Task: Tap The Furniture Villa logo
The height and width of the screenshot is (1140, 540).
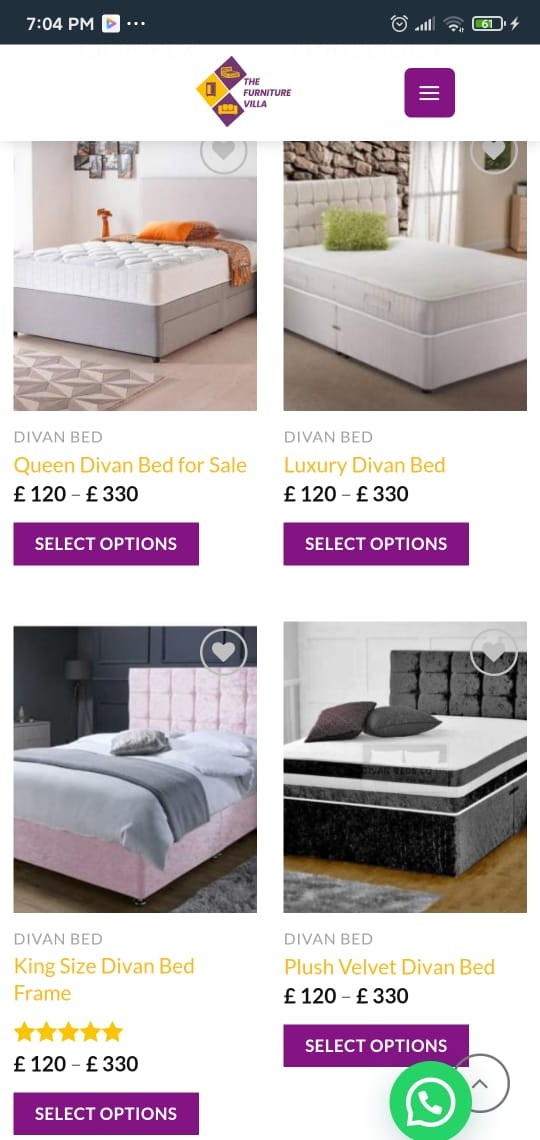Action: 243,92
